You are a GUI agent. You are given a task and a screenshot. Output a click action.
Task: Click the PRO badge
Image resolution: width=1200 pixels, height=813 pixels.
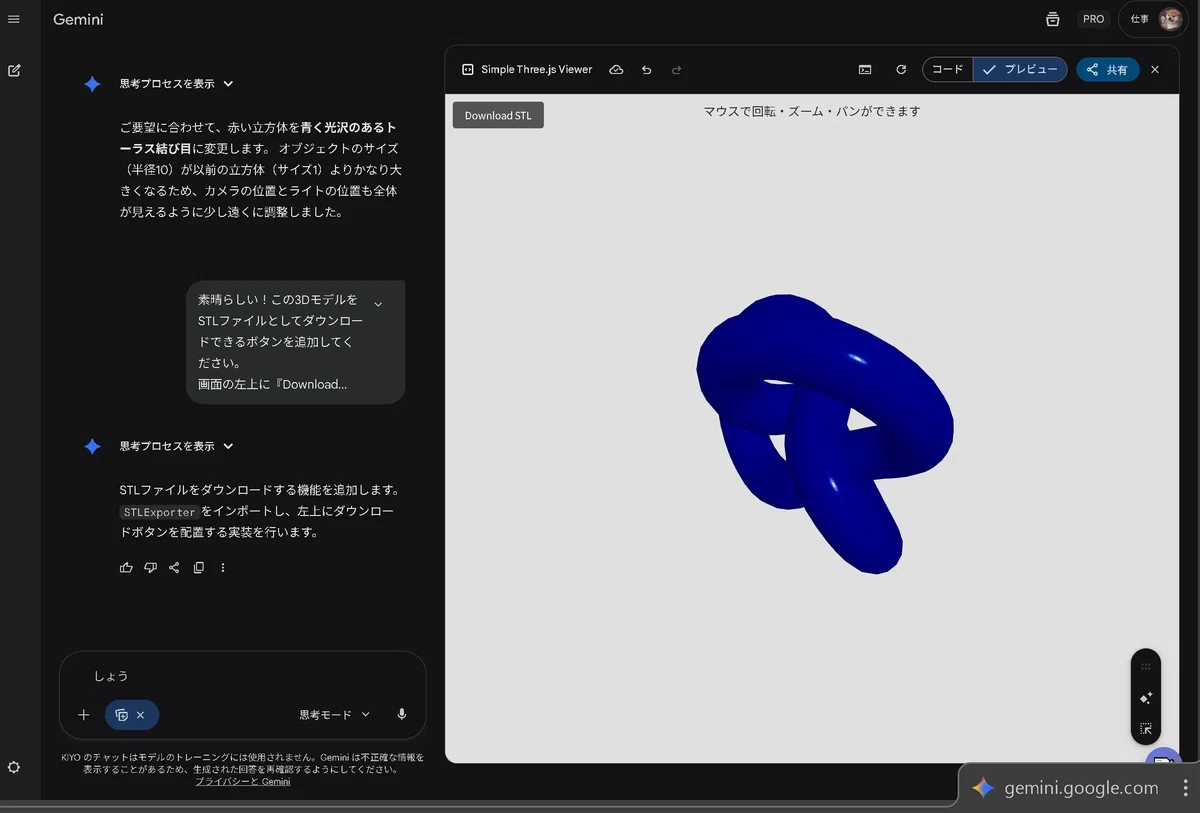pos(1093,19)
